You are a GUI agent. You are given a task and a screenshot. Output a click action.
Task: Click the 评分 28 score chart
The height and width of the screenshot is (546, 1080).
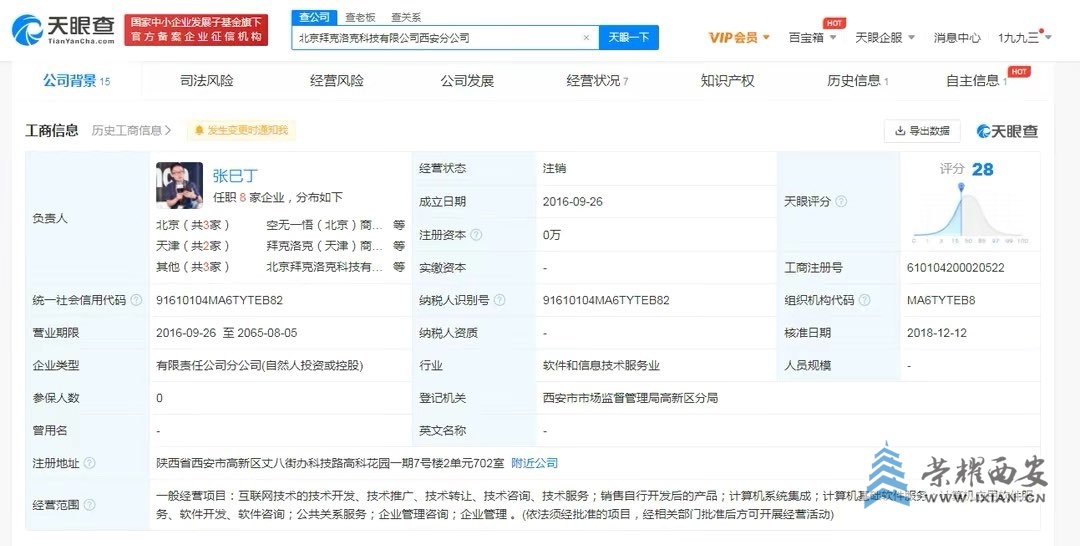click(970, 203)
